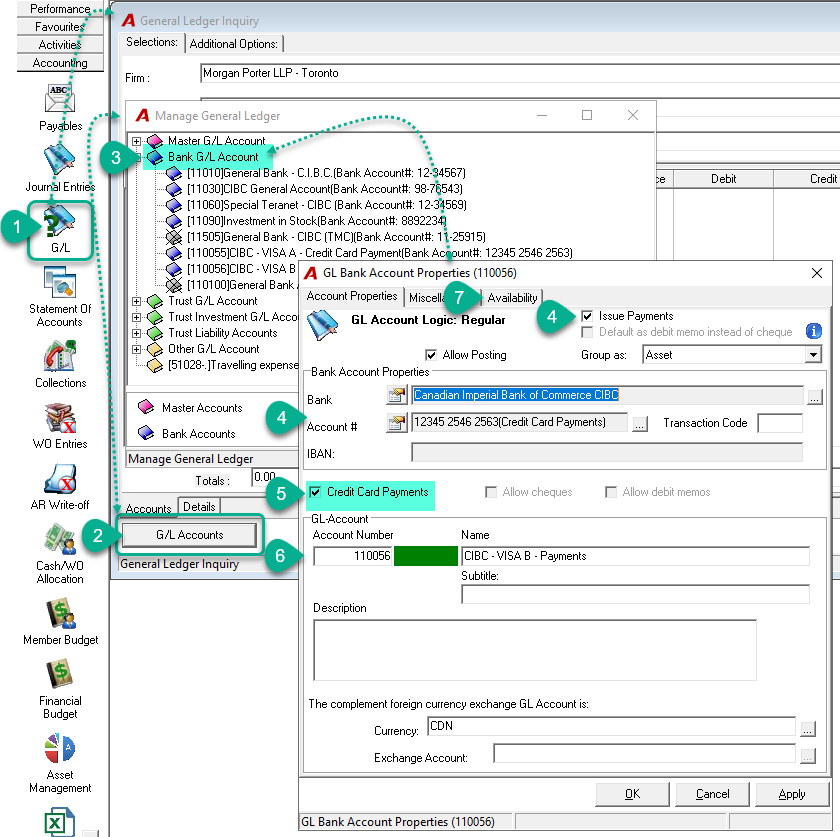Click the green color swatch beside account number
Image resolution: width=840 pixels, height=837 pixels.
coord(425,556)
